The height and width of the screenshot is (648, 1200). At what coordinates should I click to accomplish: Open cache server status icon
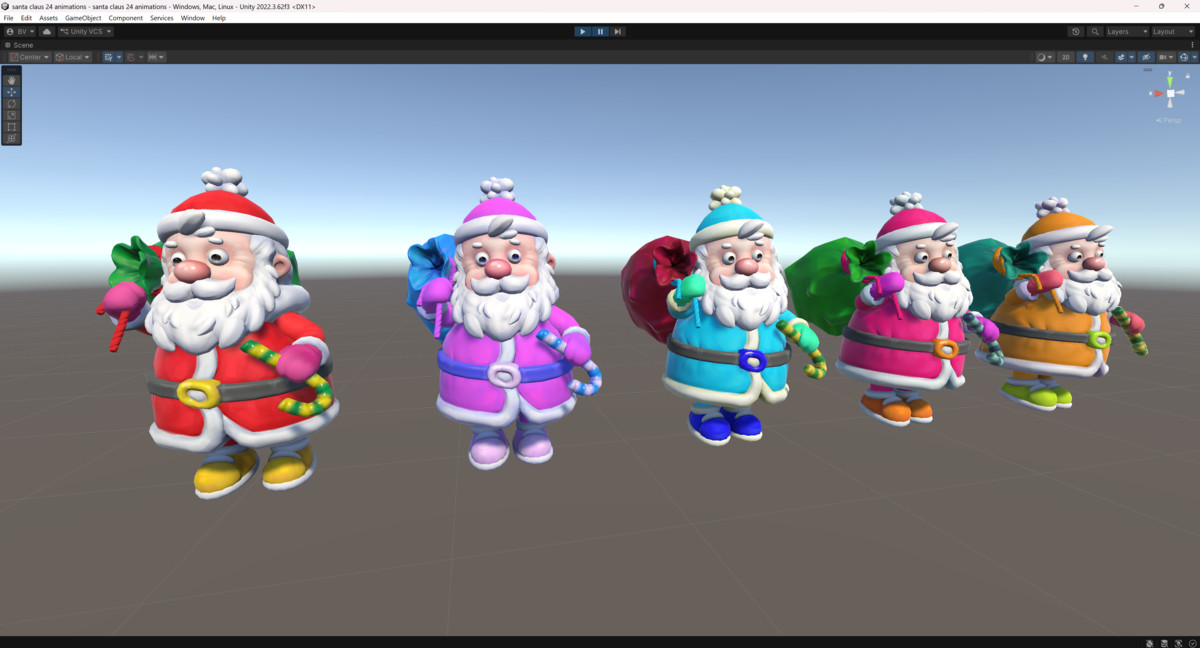[1164, 643]
